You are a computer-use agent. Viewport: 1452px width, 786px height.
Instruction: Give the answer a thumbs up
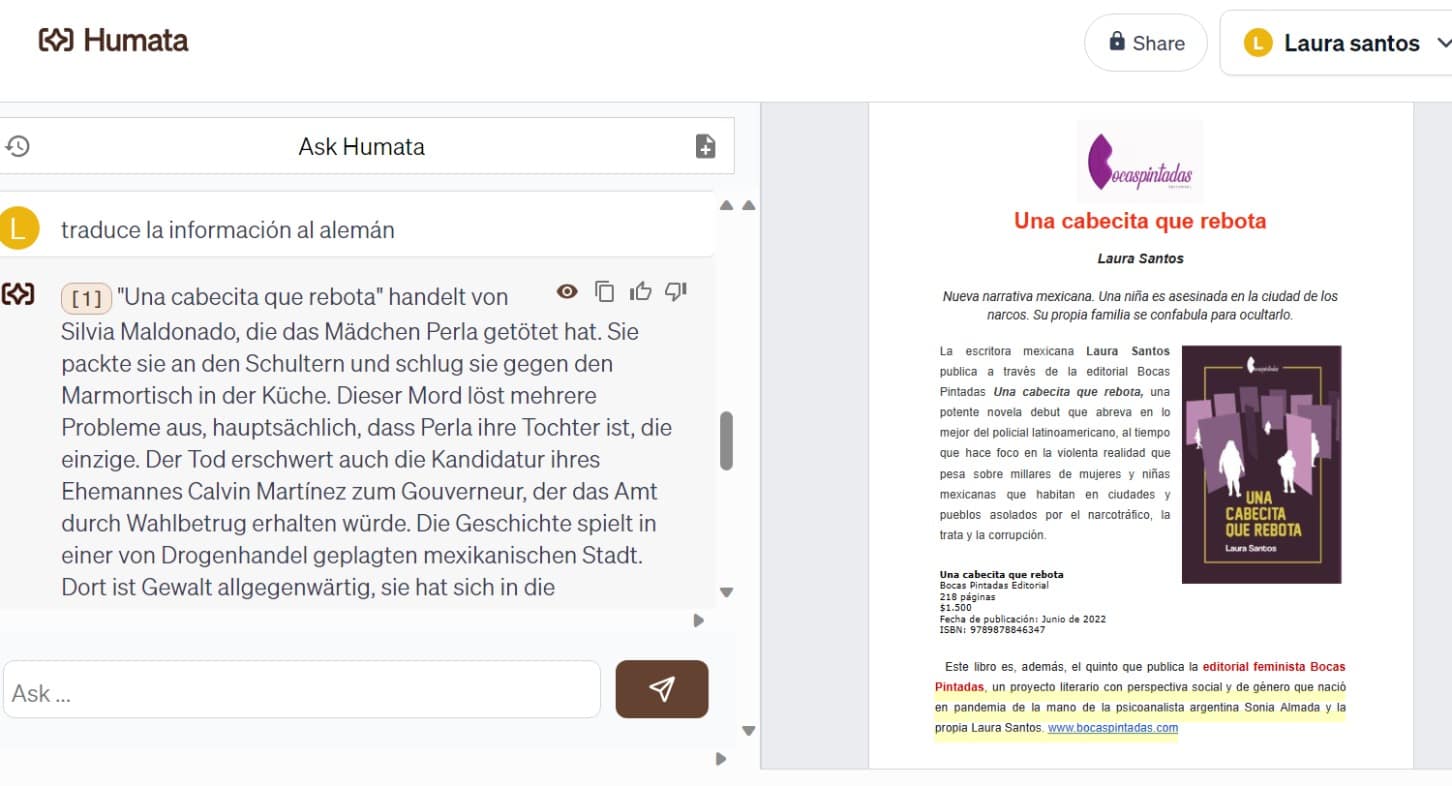coord(640,291)
